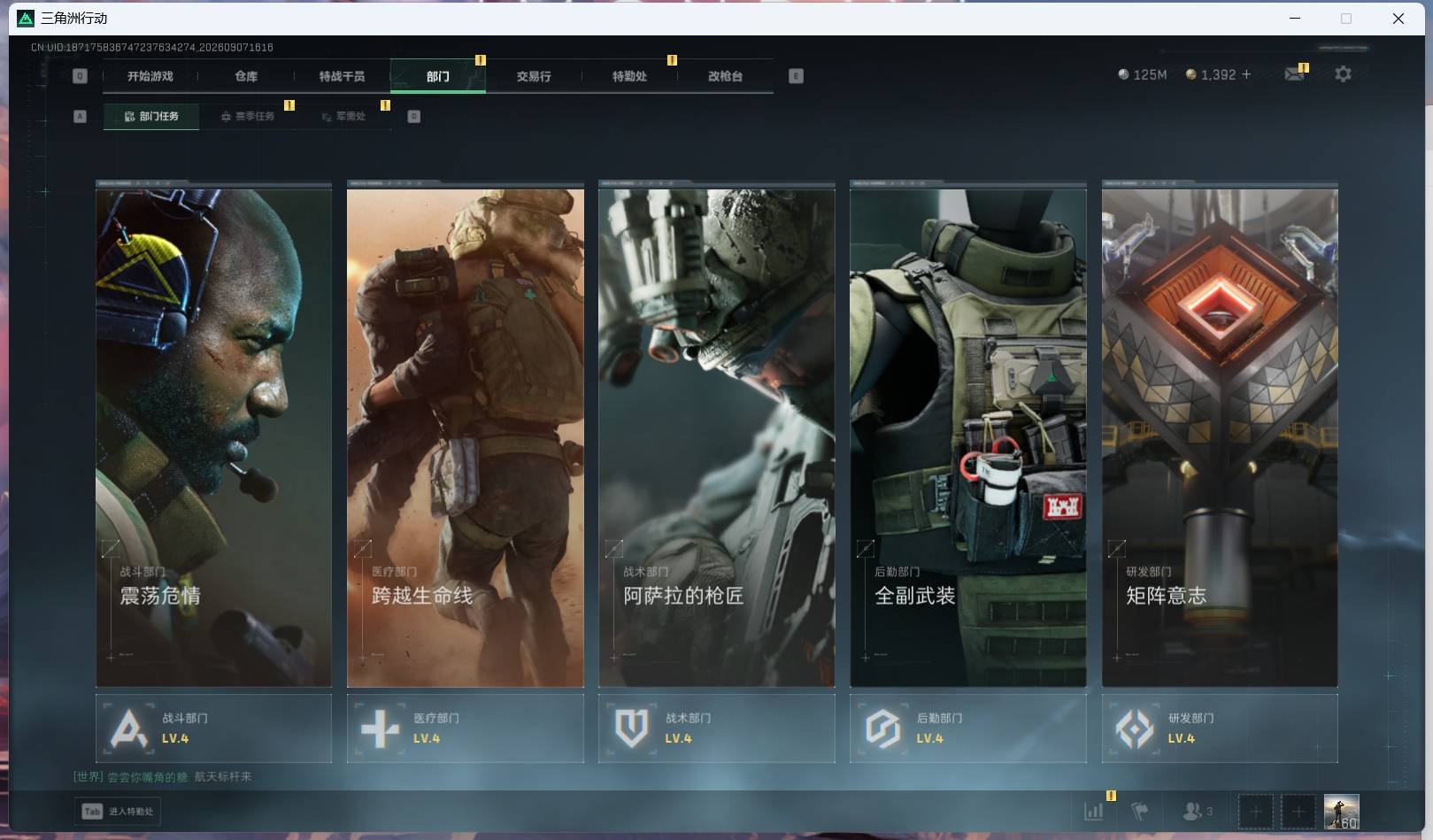The width and height of the screenshot is (1433, 840).
Task: Click the medical department cross icon
Action: [381, 729]
